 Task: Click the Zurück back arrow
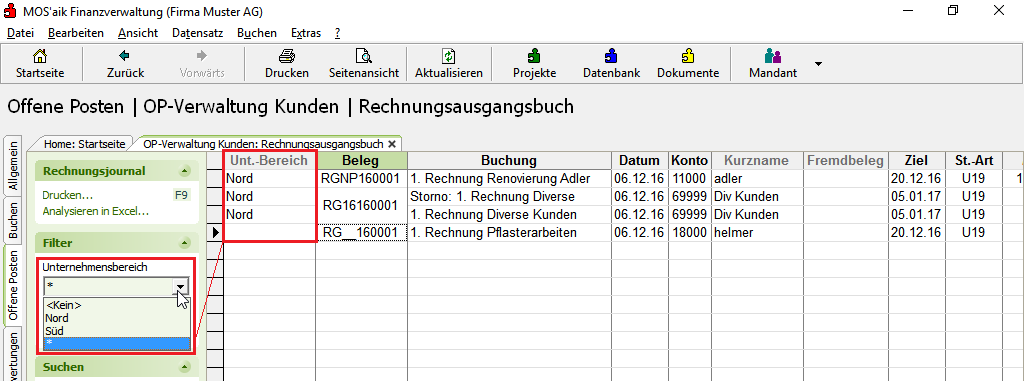click(125, 63)
